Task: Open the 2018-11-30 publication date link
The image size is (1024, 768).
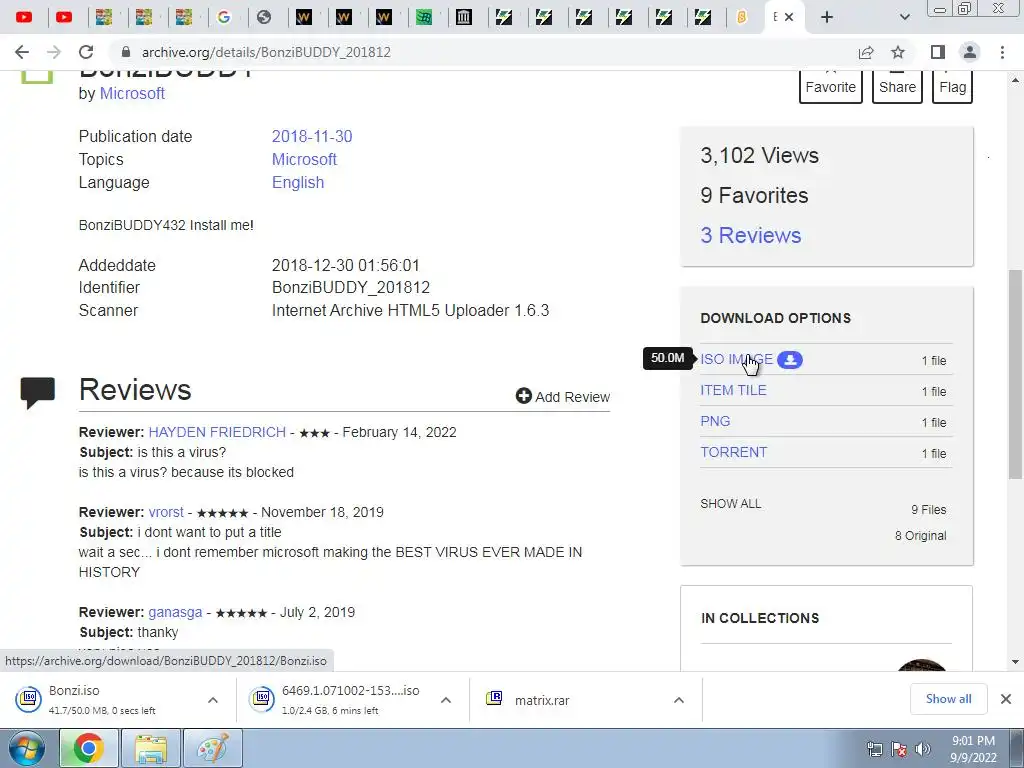Action: (x=312, y=136)
